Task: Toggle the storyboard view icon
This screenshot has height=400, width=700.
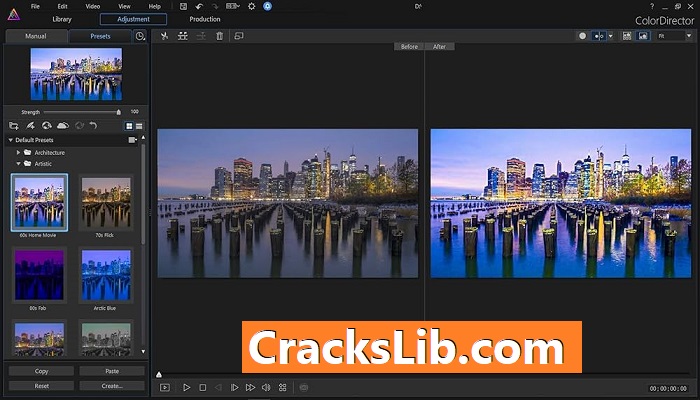Action: tap(627, 36)
